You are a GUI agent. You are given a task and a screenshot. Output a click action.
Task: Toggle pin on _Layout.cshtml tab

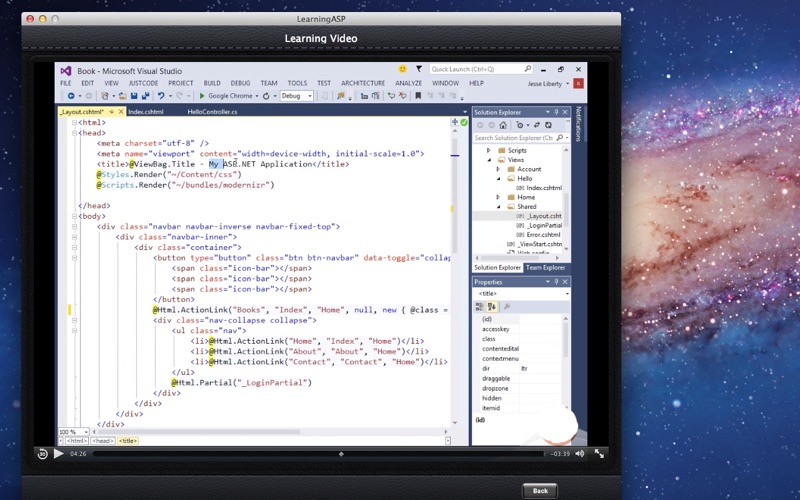(111, 112)
